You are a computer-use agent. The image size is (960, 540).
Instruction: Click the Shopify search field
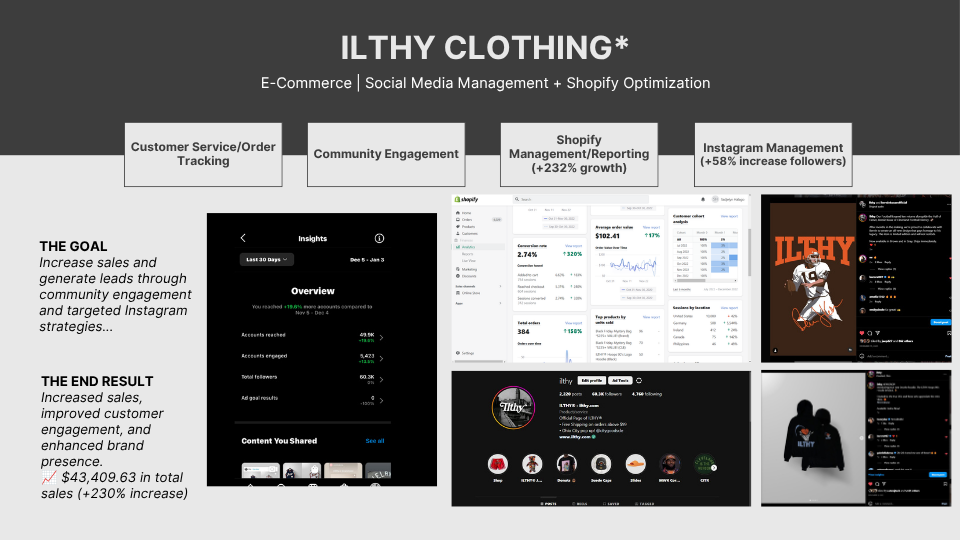(x=580, y=200)
